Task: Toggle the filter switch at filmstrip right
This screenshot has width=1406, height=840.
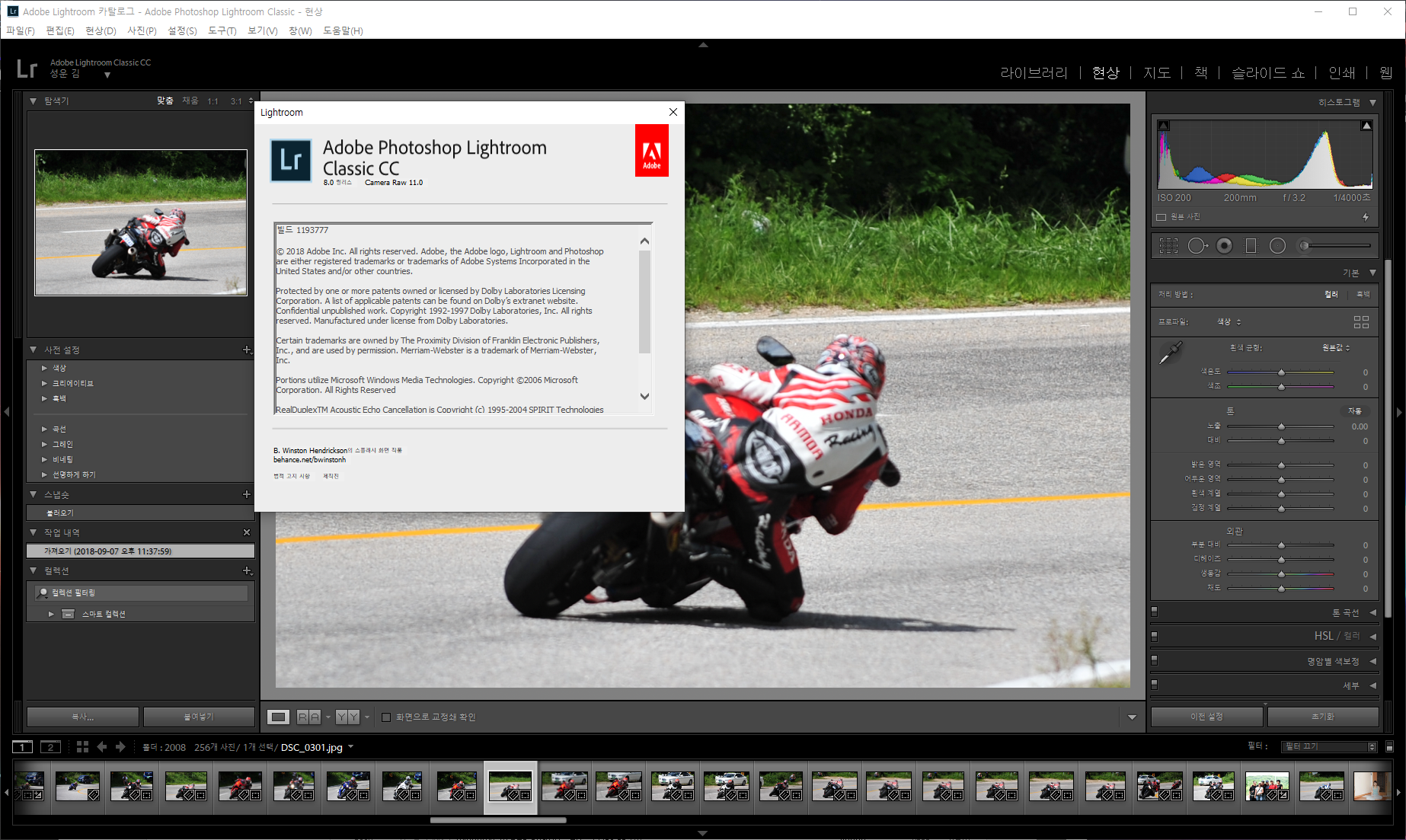Action: pyautogui.click(x=1389, y=747)
